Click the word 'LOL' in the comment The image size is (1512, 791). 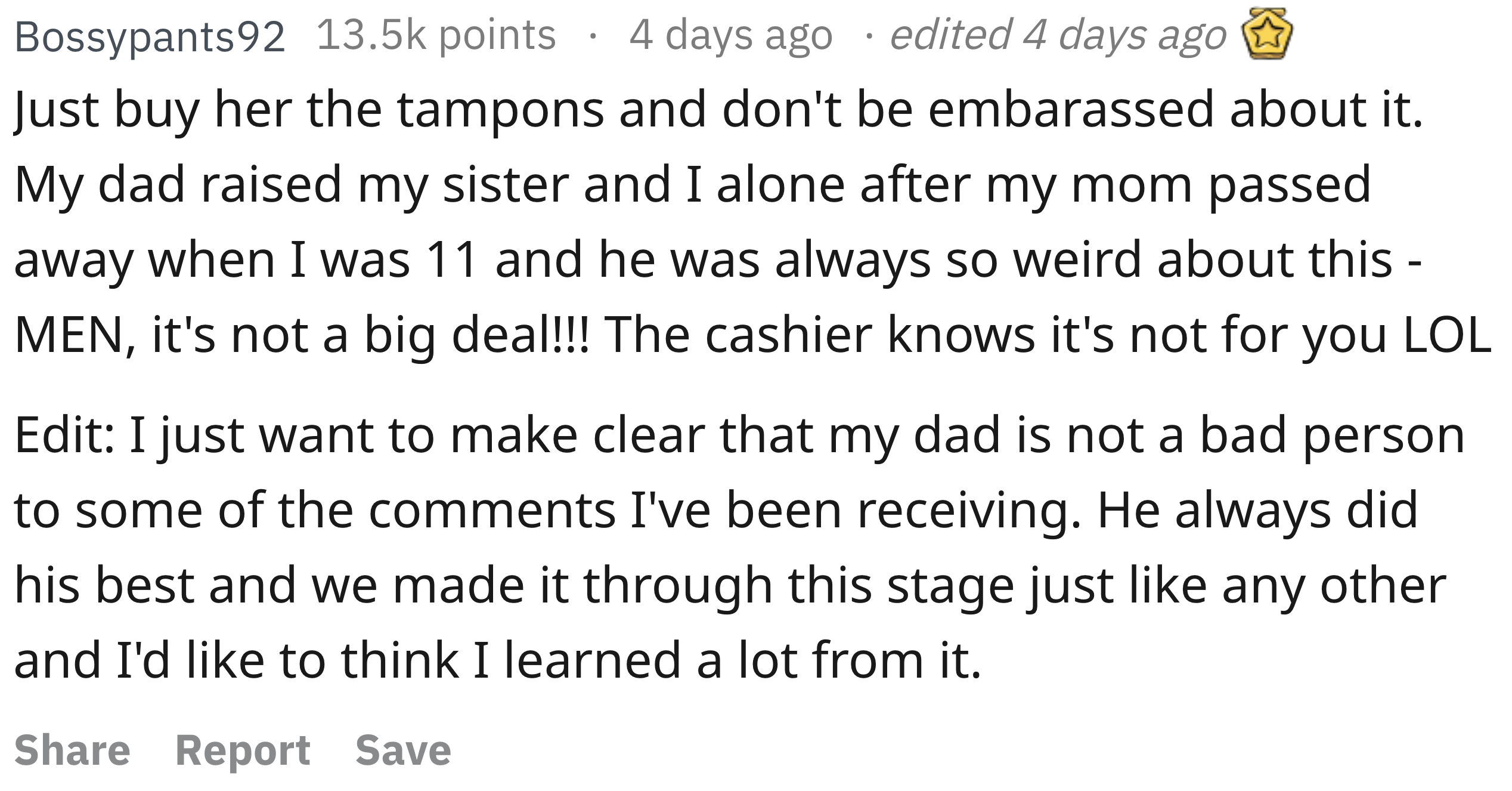click(1448, 335)
